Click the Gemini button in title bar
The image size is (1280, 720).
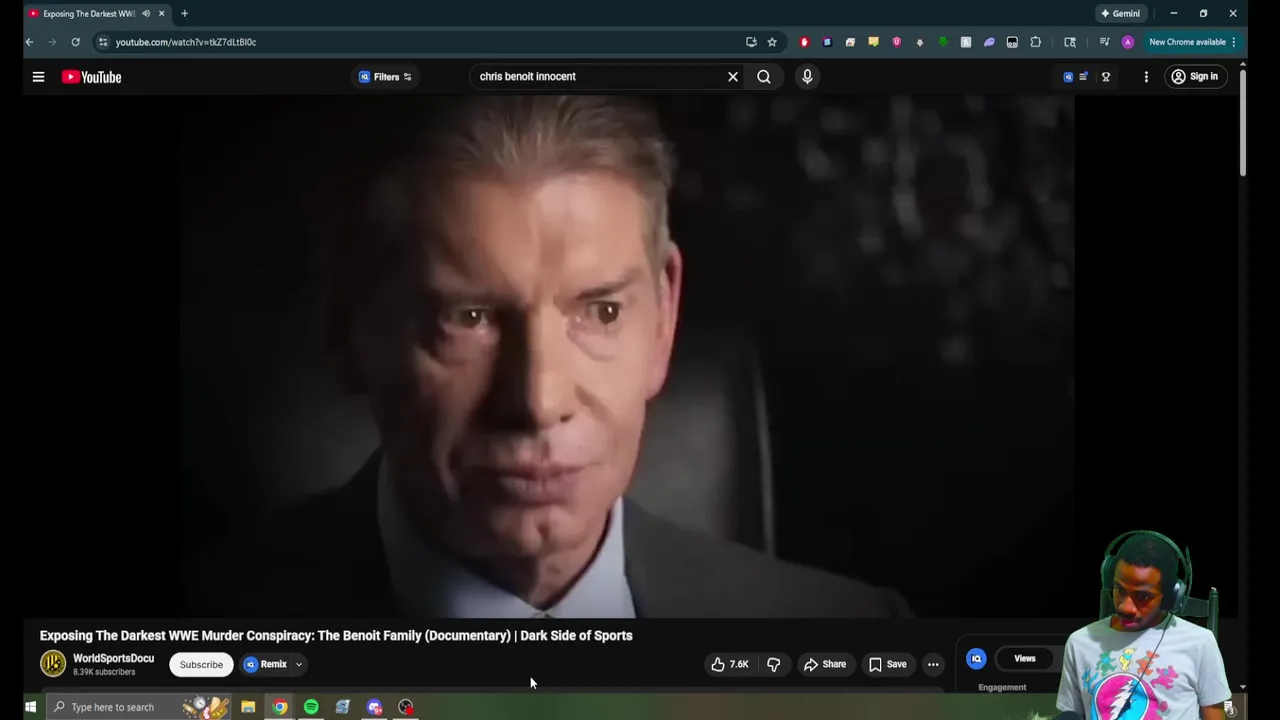point(1120,13)
